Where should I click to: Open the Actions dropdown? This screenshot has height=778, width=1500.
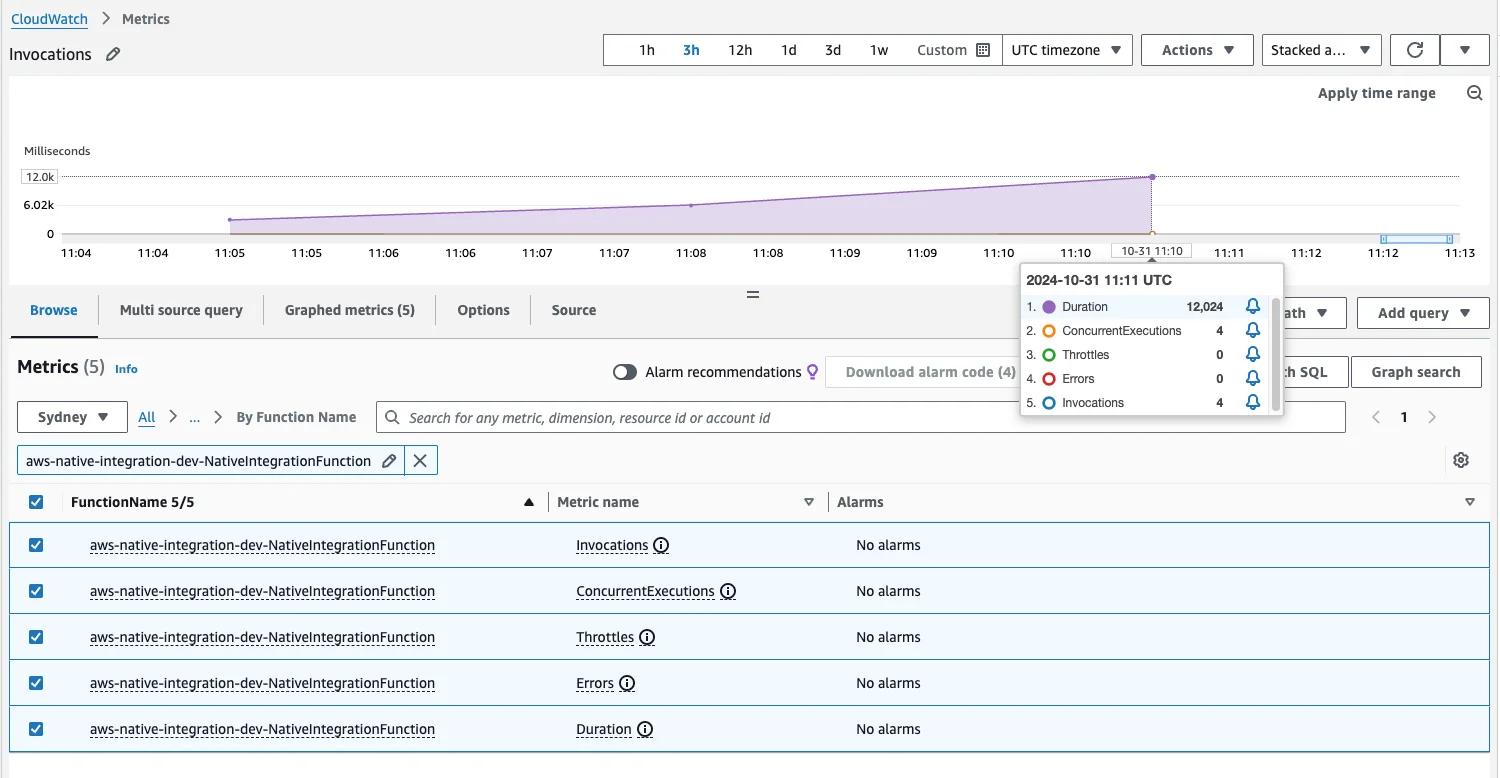(x=1196, y=49)
